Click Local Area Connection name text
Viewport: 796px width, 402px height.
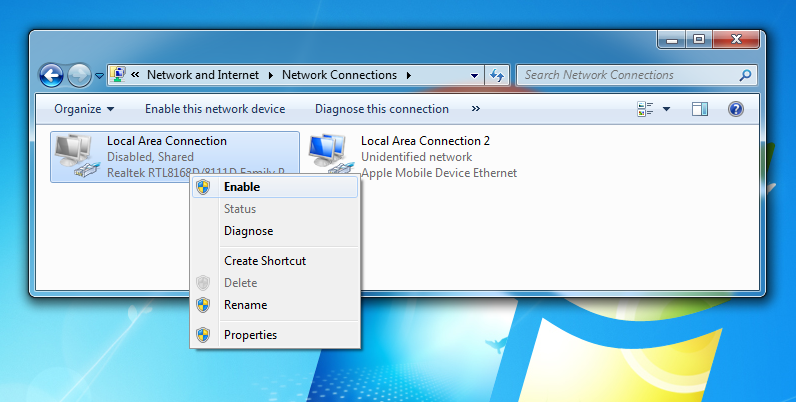[x=167, y=141]
